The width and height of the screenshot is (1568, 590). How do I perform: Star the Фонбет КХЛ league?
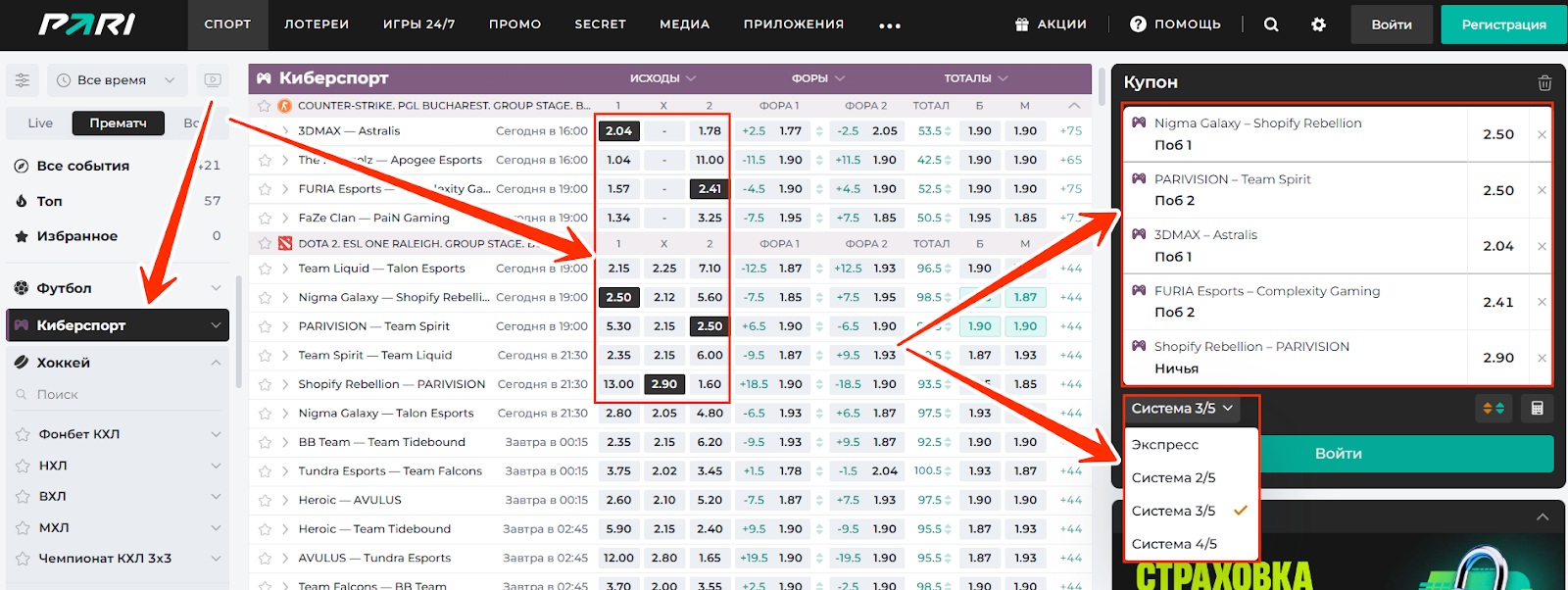point(23,434)
